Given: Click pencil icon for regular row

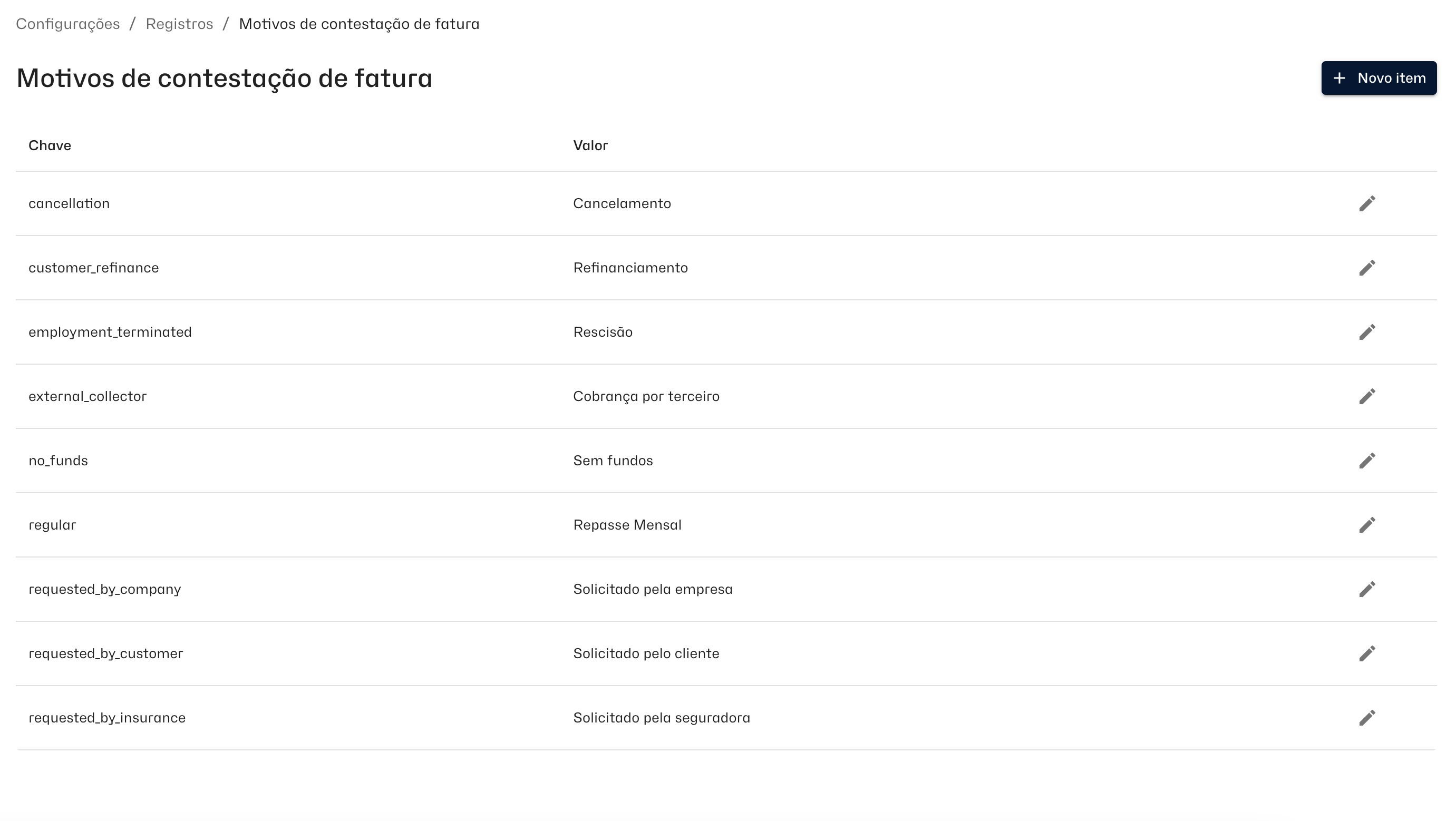Looking at the screenshot, I should pyautogui.click(x=1367, y=525).
